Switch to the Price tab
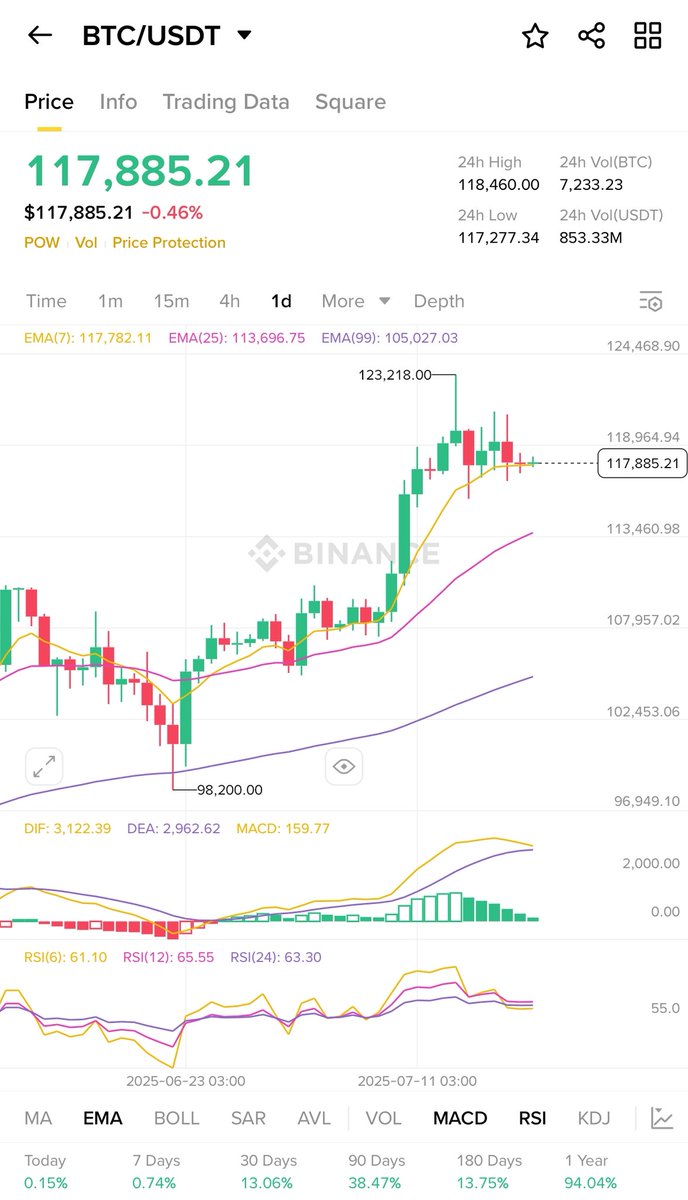The height and width of the screenshot is (1200, 688). click(49, 102)
